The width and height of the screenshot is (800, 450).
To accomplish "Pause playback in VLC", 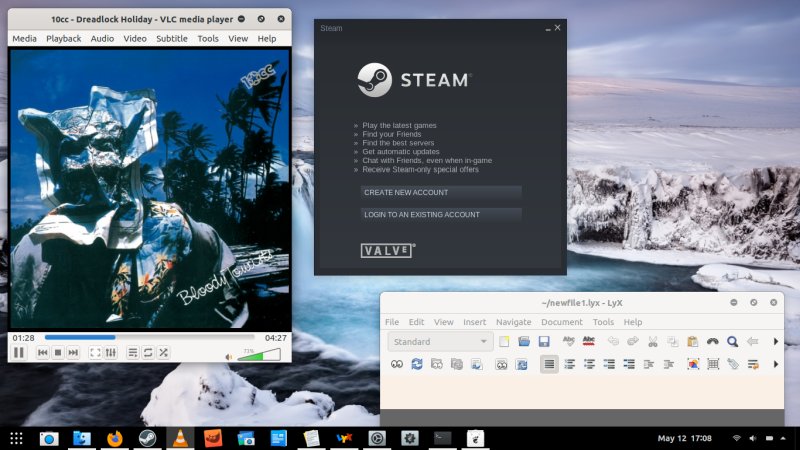I will 19,353.
